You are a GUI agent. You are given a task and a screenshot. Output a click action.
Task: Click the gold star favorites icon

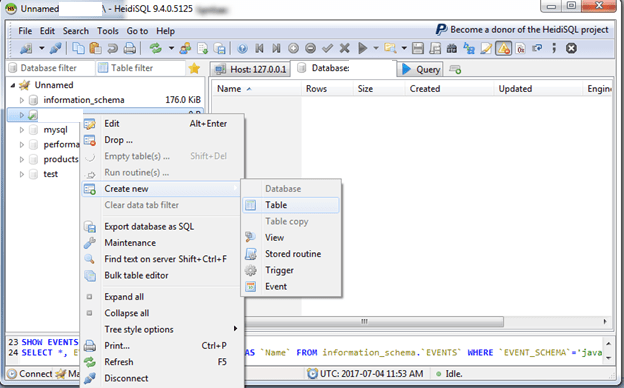pos(194,68)
